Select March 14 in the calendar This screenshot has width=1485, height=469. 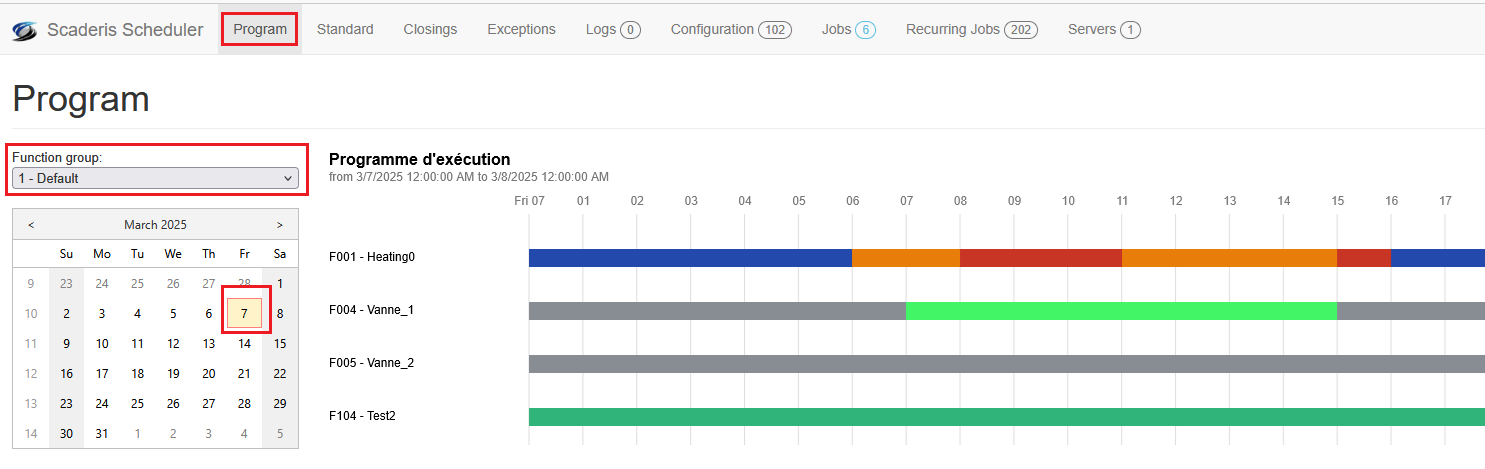click(244, 344)
